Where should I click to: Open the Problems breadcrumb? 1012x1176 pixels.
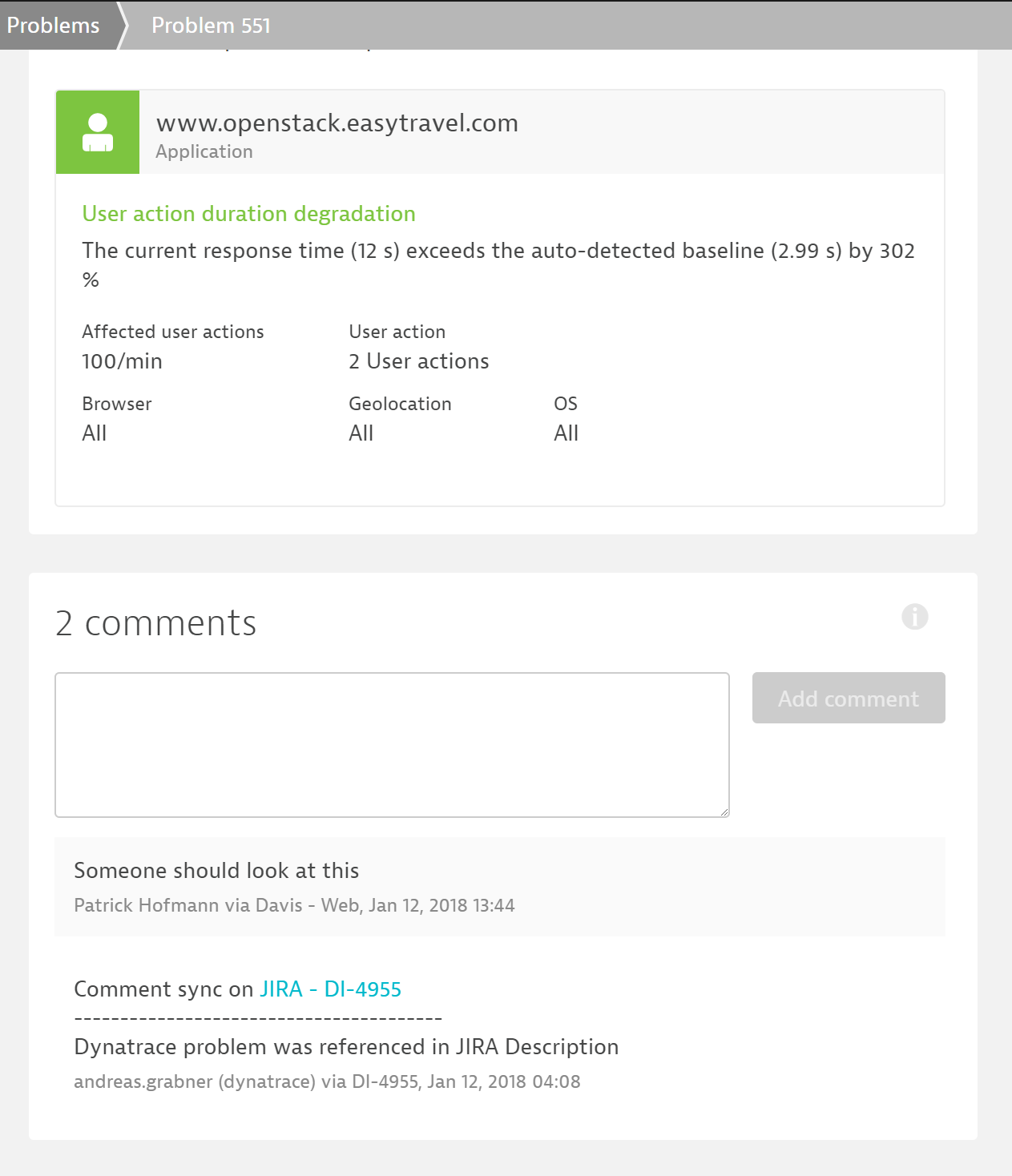click(54, 26)
